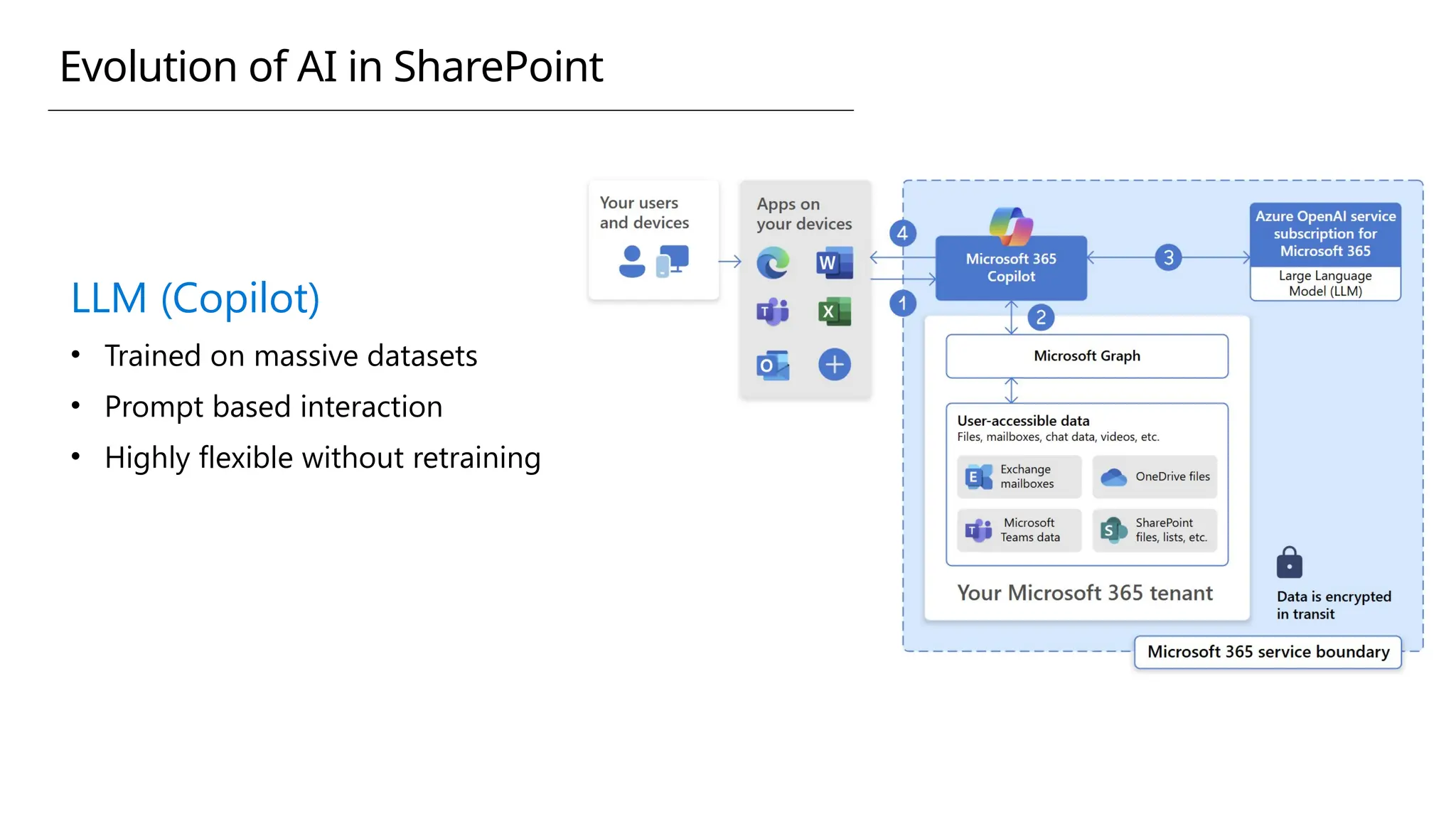Screen dimensions: 1456x819
Task: Click the Outlook app icon
Action: tap(773, 365)
